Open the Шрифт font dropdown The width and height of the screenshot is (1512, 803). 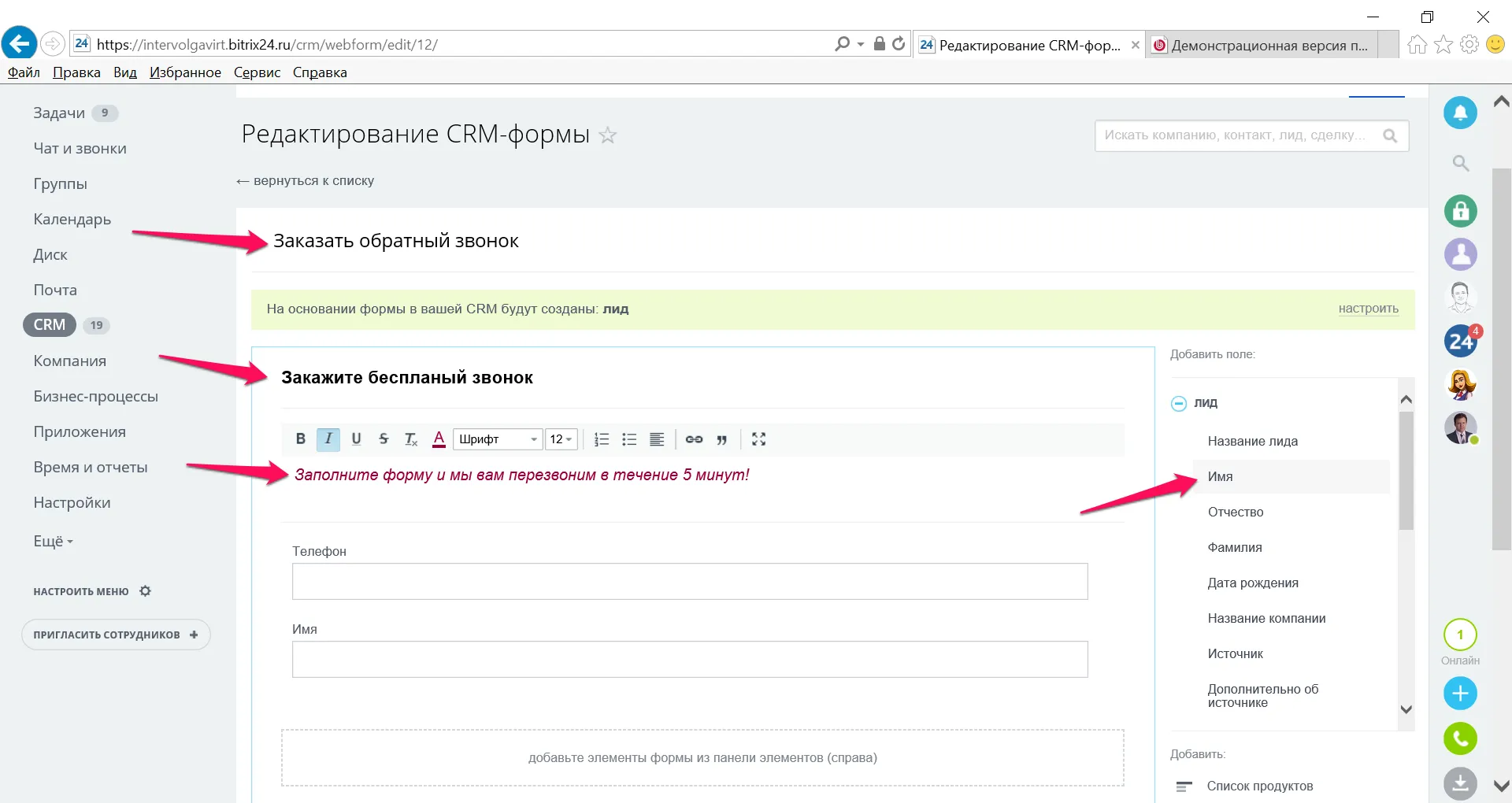(498, 439)
